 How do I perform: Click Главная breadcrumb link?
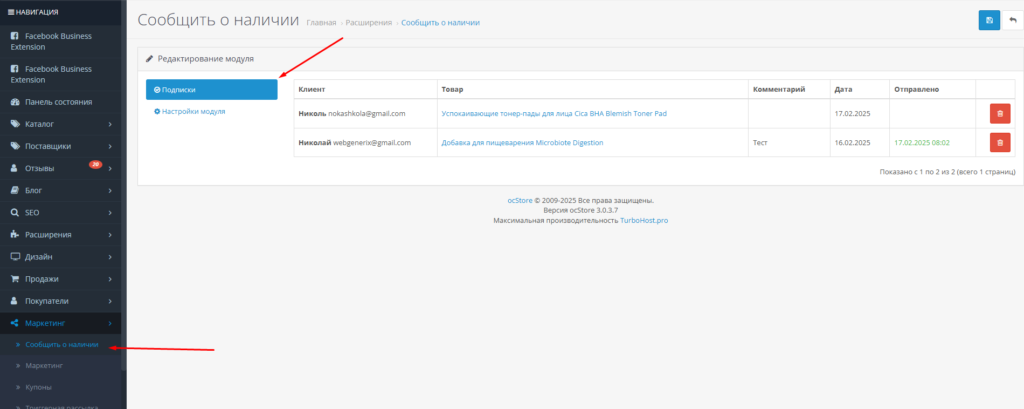pos(321,22)
